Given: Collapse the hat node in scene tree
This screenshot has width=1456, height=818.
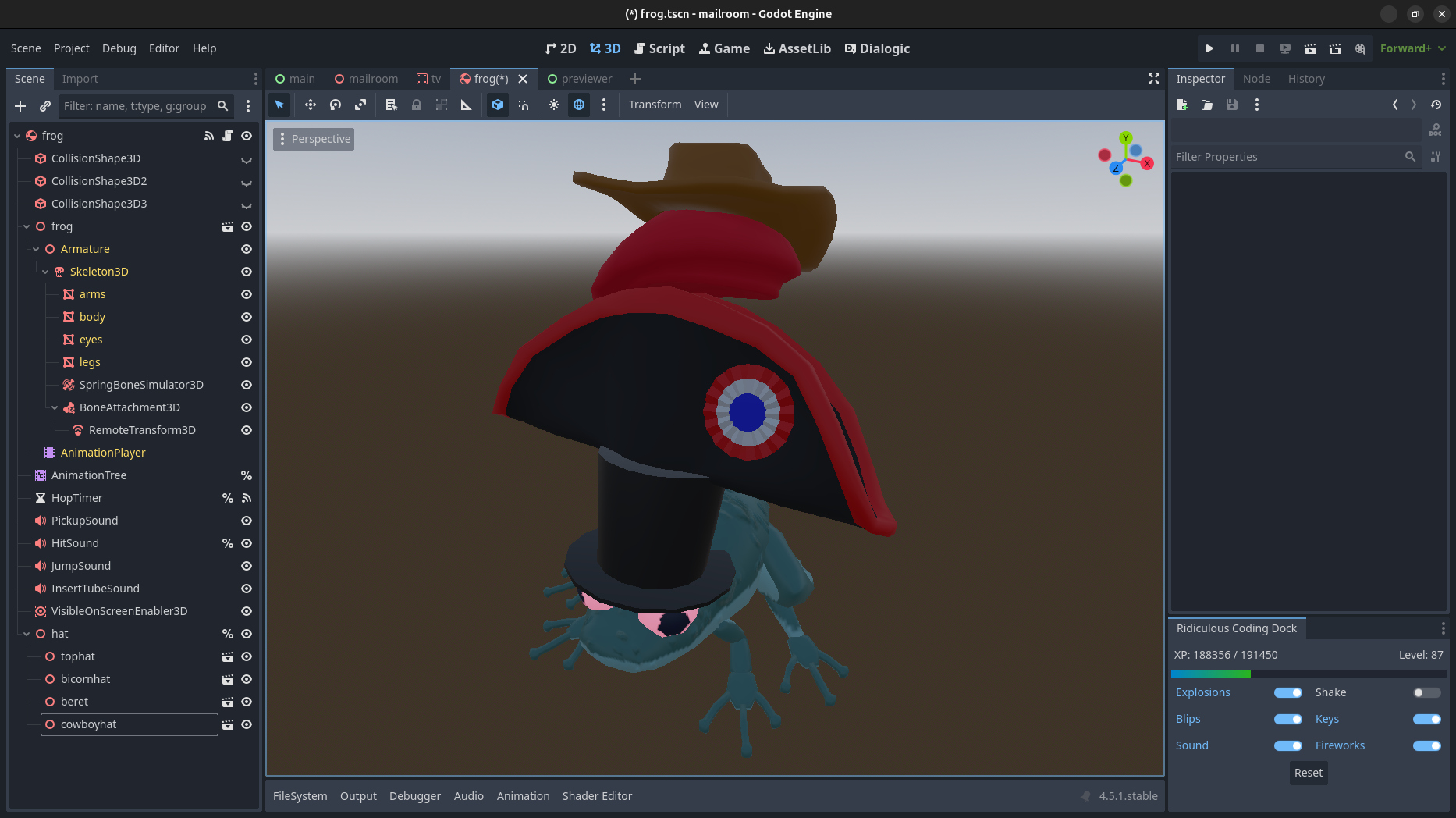Looking at the screenshot, I should coord(27,634).
